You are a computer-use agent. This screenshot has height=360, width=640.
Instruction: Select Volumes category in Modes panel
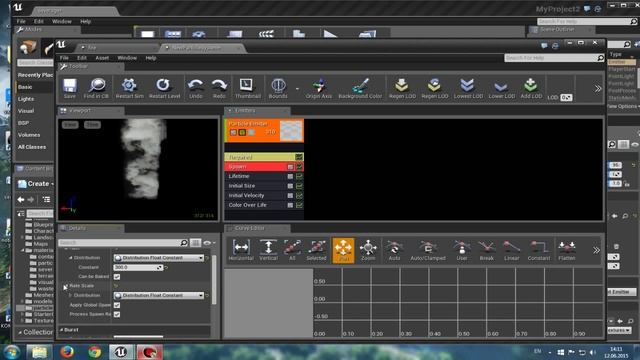[29, 135]
